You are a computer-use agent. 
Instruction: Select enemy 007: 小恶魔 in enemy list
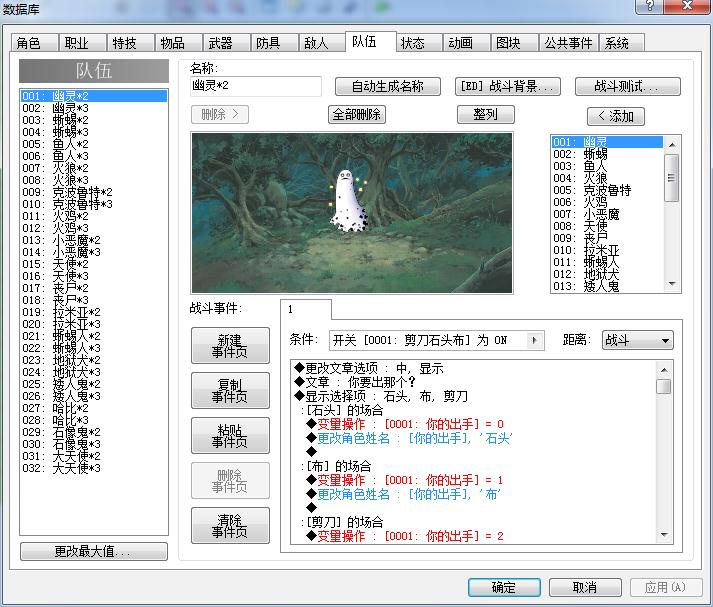pyautogui.click(x=607, y=214)
